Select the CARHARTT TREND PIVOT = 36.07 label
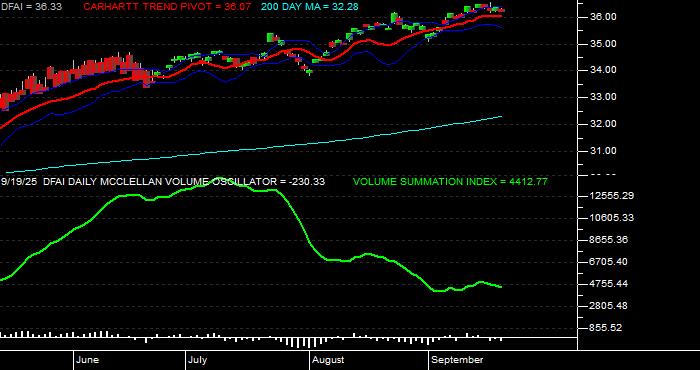This screenshot has height=370, width=700. pos(167,7)
